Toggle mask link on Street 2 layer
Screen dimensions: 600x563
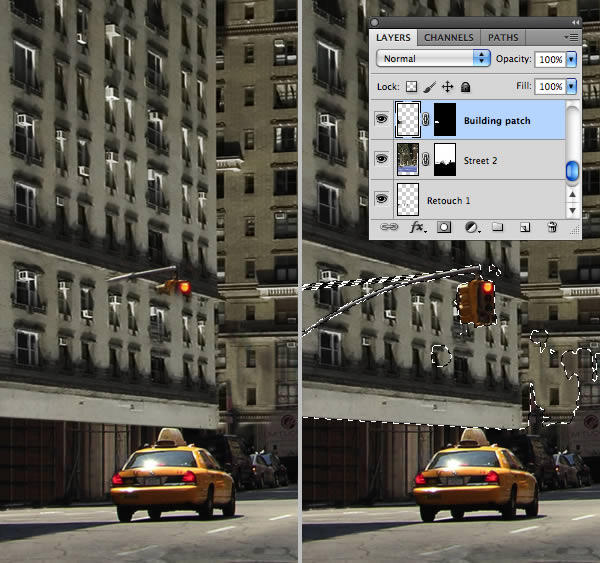[x=426, y=159]
